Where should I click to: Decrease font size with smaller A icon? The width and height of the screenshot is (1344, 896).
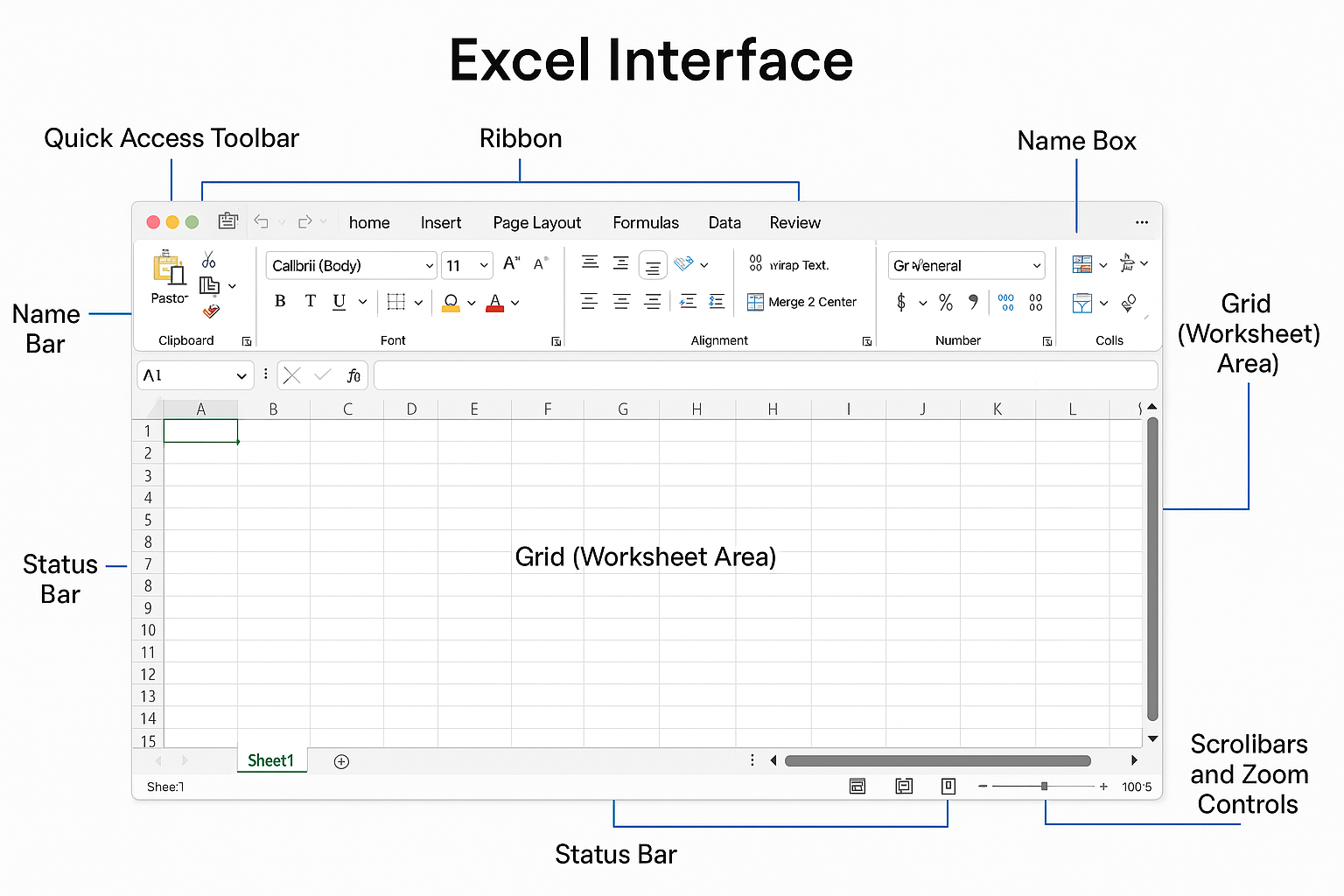click(x=541, y=263)
